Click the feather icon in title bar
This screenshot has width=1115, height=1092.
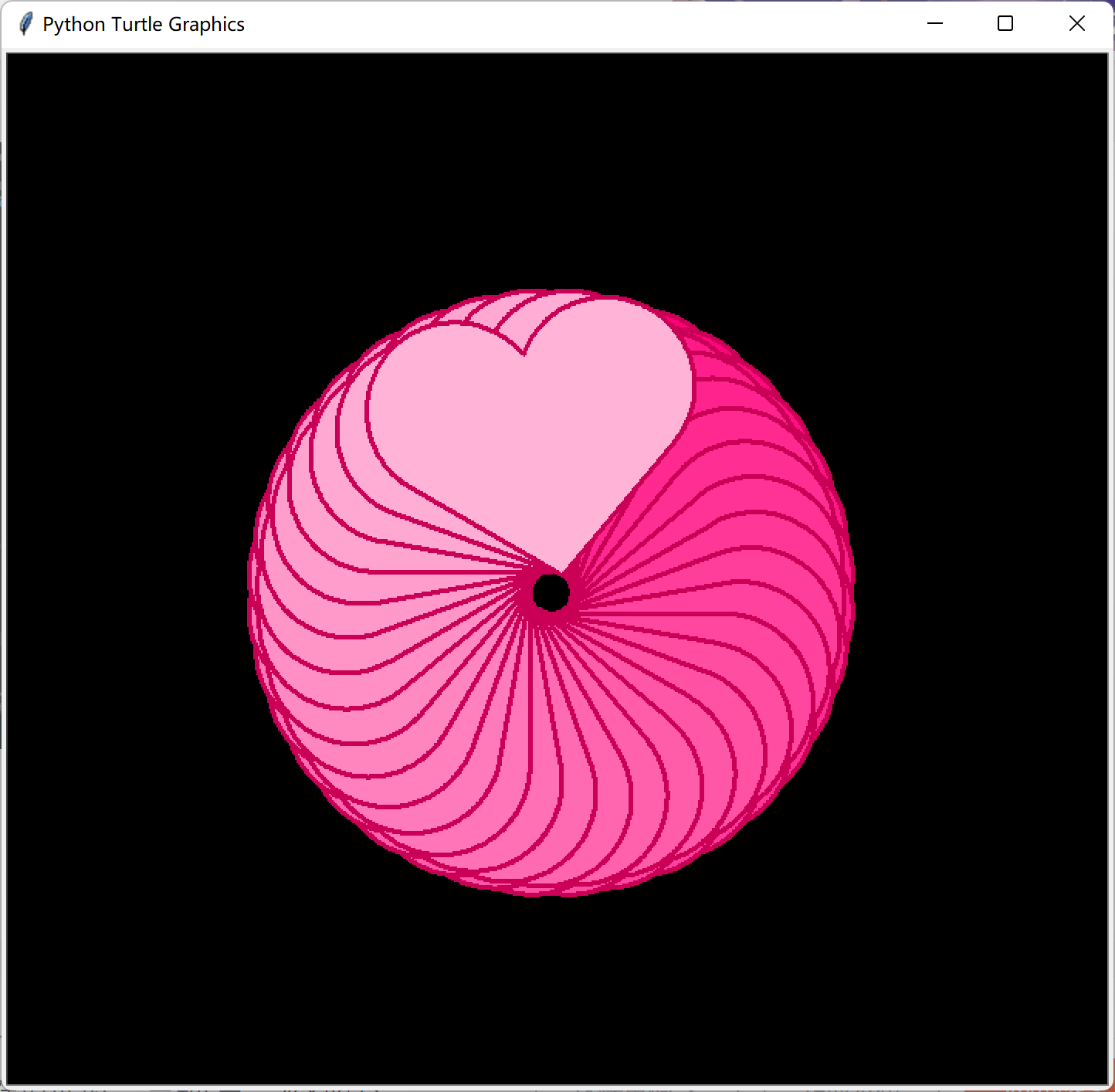(25, 24)
